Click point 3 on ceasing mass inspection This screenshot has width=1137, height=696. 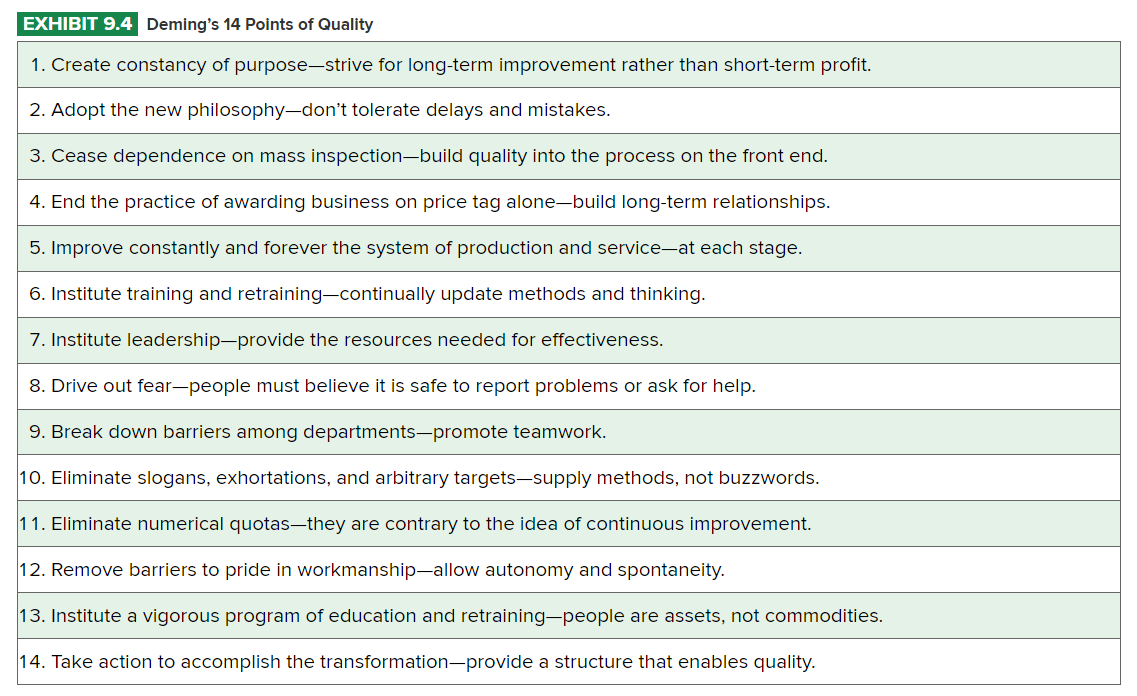pos(428,156)
